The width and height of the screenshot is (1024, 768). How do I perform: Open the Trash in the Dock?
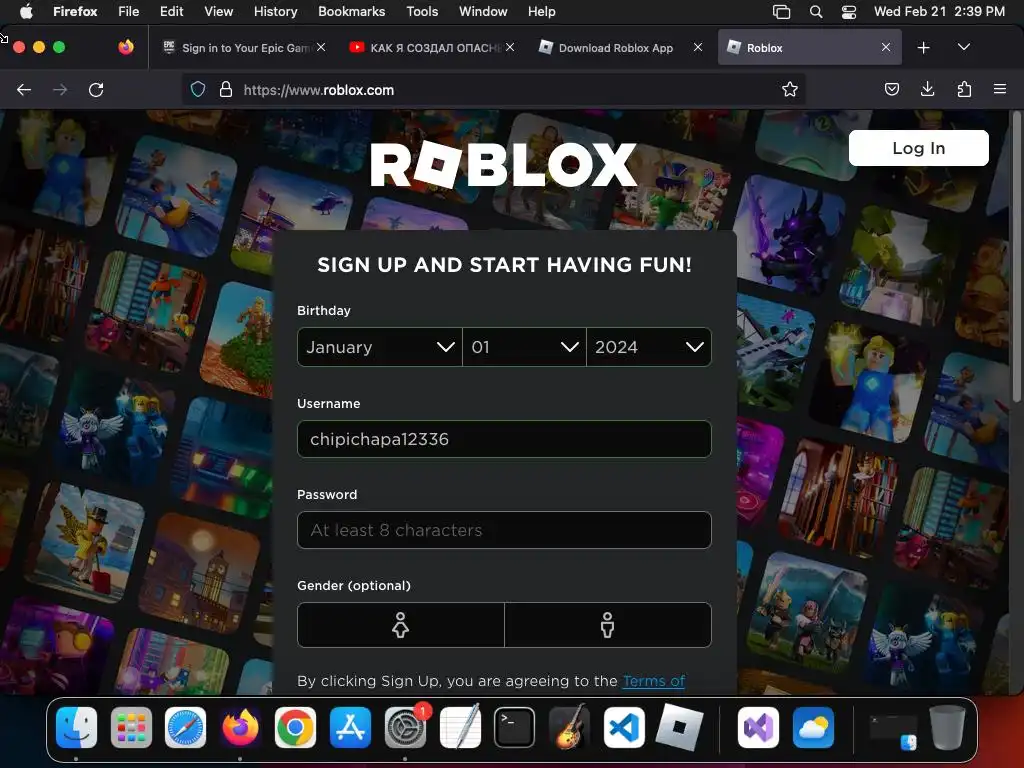(947, 728)
